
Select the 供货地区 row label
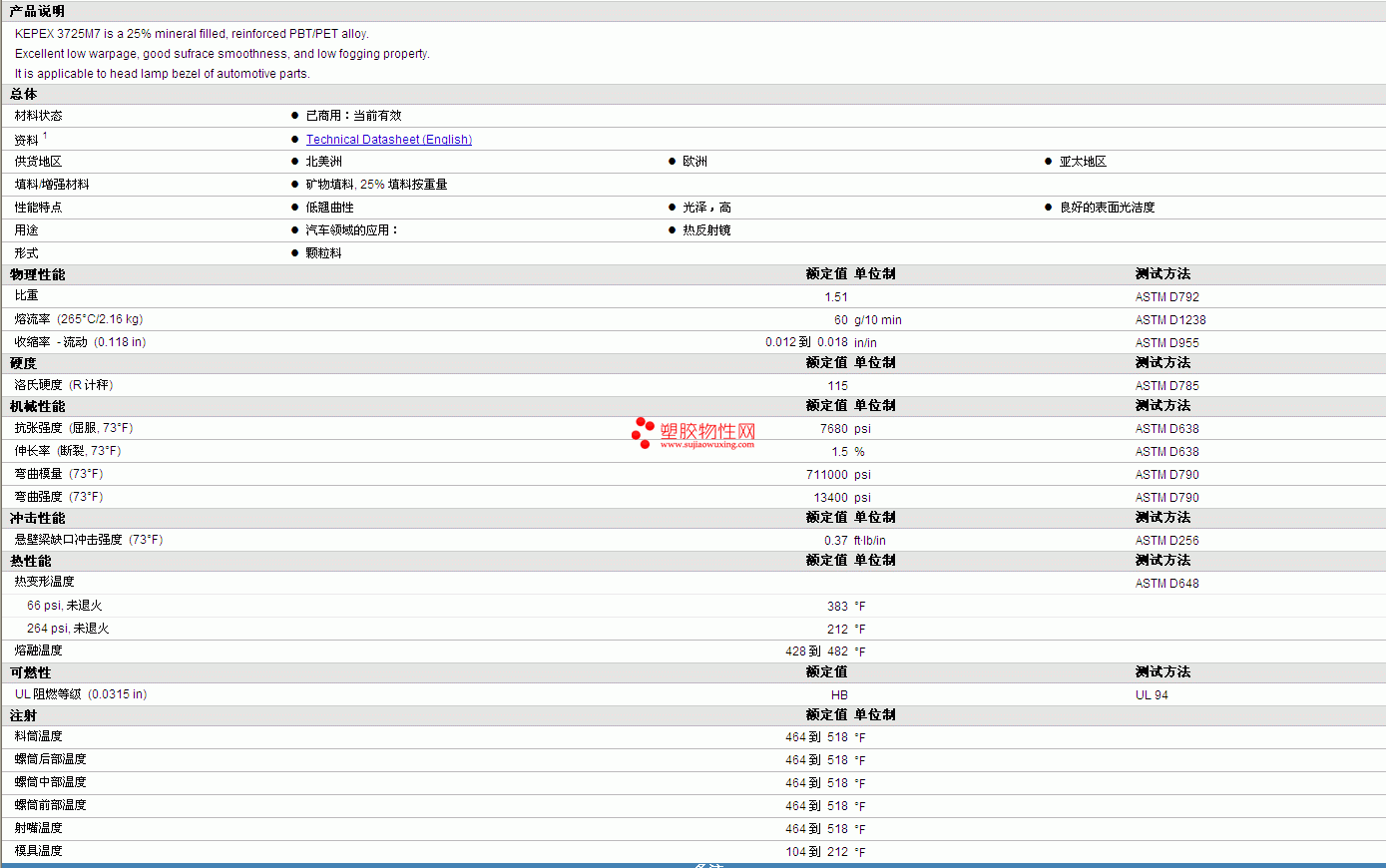pyautogui.click(x=38, y=162)
